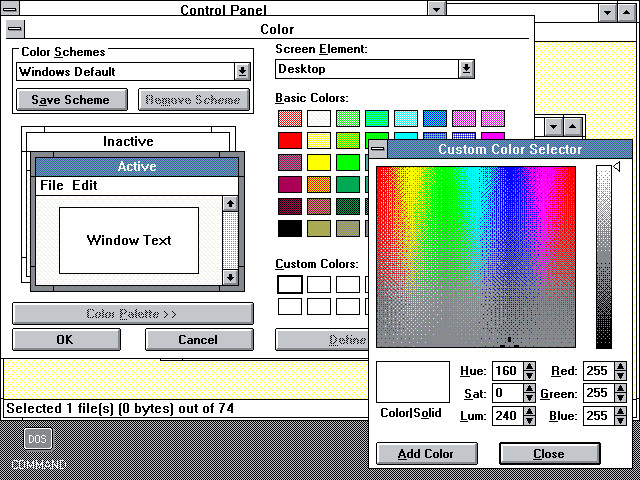Increase Hue with its up spinner arrow
Viewport: 640px width, 480px height.
point(530,366)
